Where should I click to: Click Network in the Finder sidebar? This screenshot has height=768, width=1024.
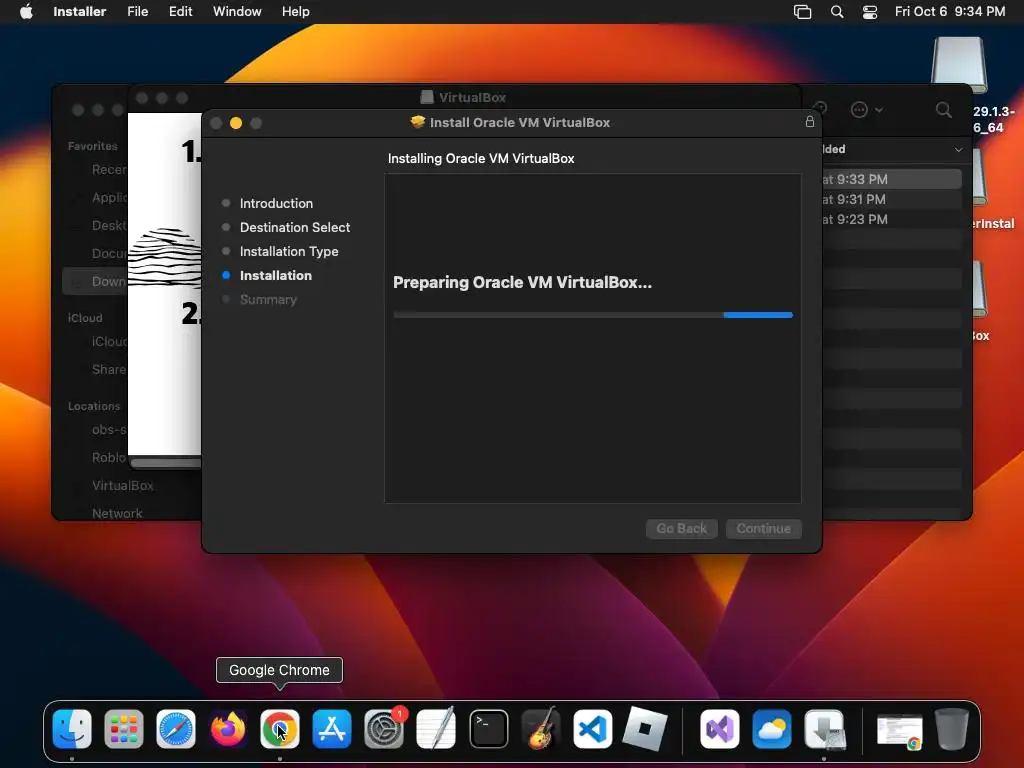[x=117, y=513]
